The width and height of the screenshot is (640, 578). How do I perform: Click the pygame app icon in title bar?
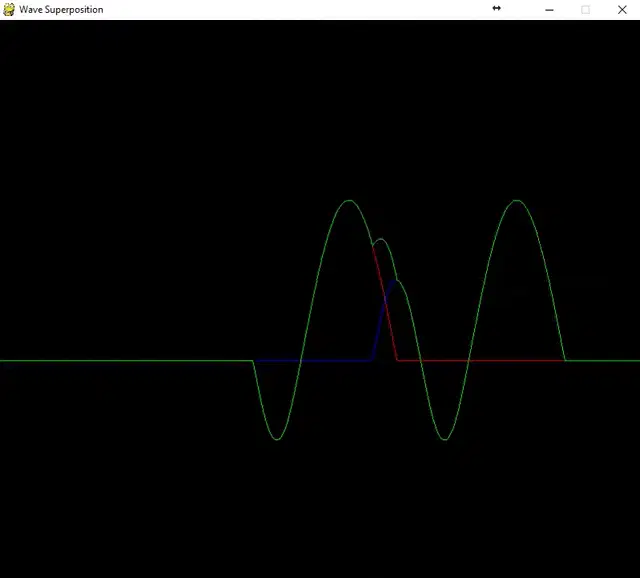click(9, 9)
